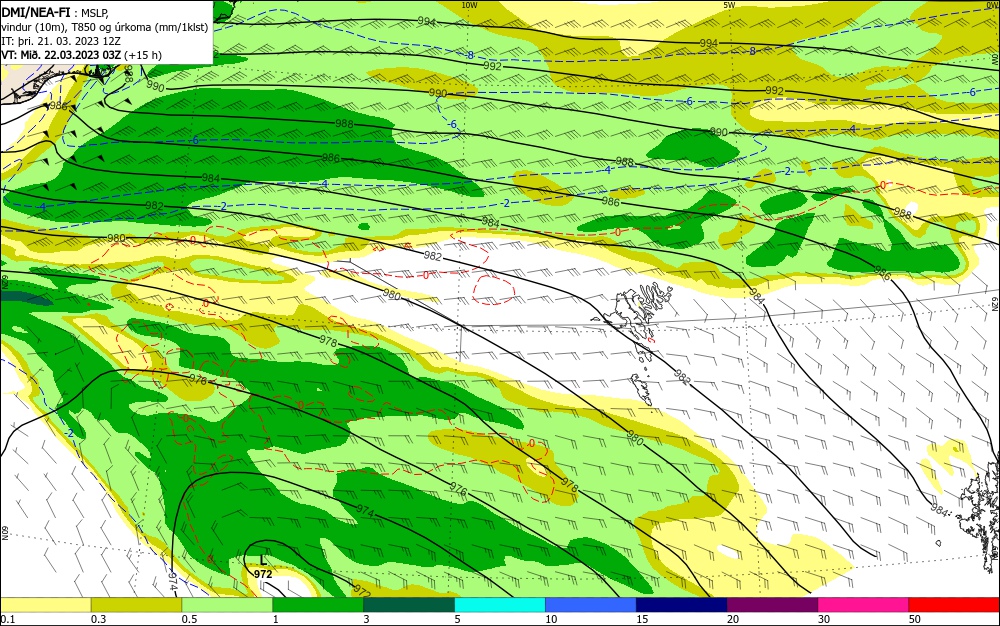Select the purple 20–30 legend swatch
Viewport: 1000px width, 626px height.
pos(772,605)
